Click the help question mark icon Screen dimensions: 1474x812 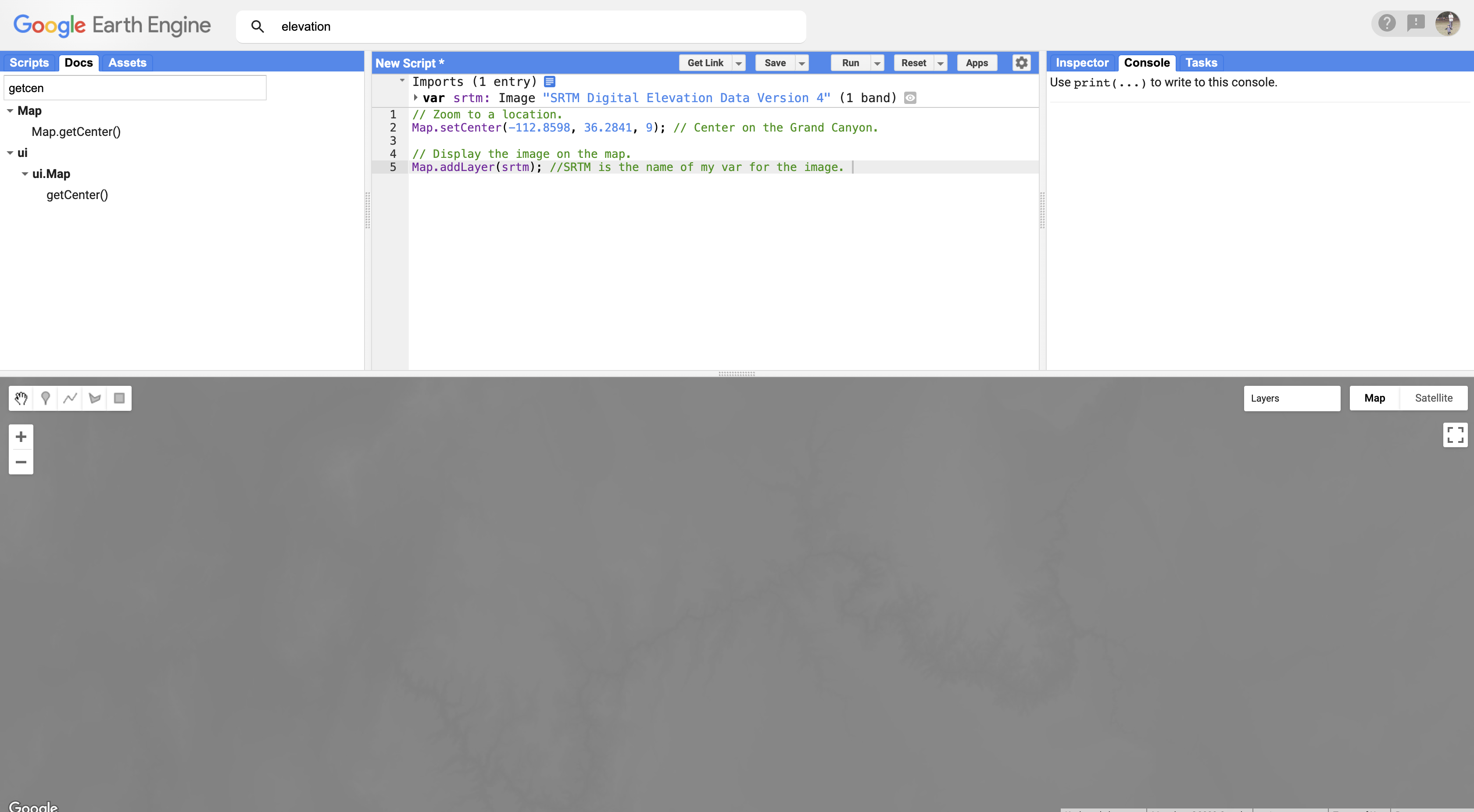click(x=1386, y=23)
